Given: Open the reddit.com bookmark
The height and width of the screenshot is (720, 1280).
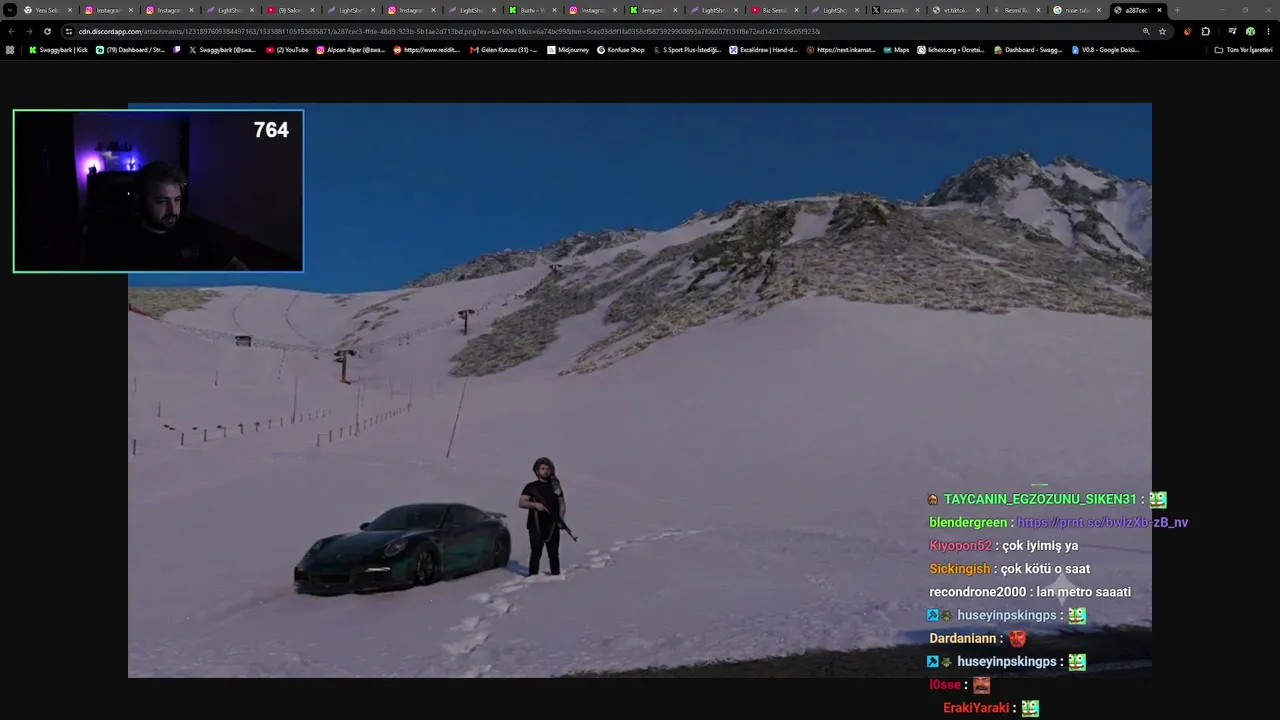Looking at the screenshot, I should tap(427, 49).
